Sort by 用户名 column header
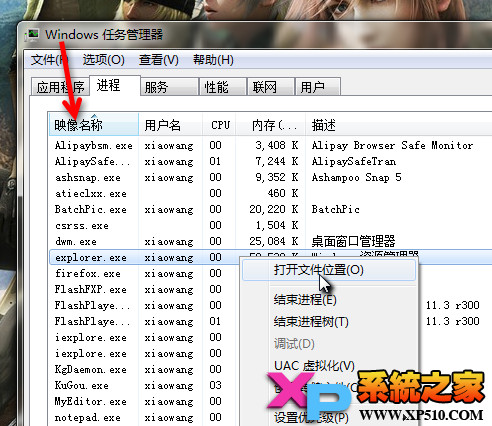The height and width of the screenshot is (426, 492). (170, 125)
